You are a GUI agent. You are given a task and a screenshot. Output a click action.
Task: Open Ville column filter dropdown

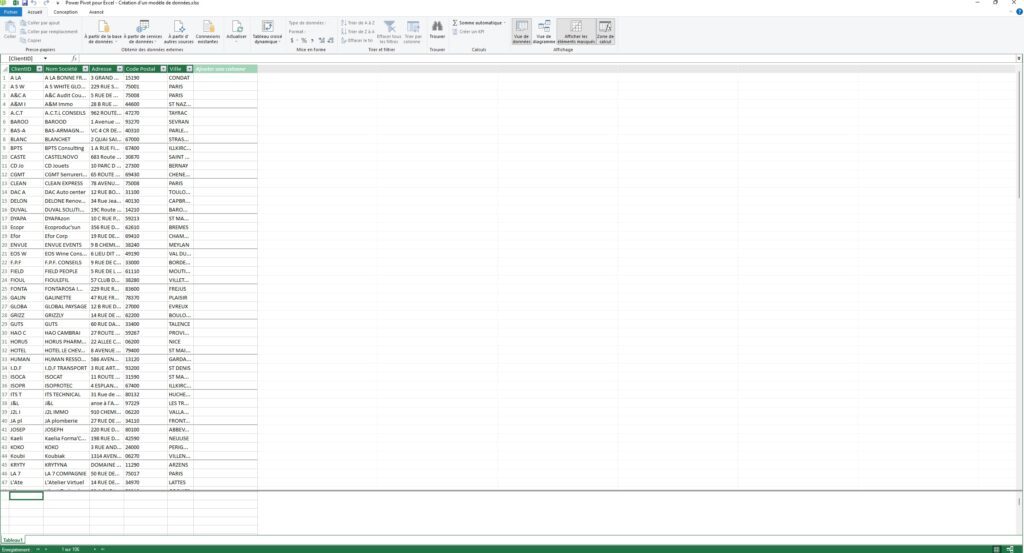pos(189,69)
